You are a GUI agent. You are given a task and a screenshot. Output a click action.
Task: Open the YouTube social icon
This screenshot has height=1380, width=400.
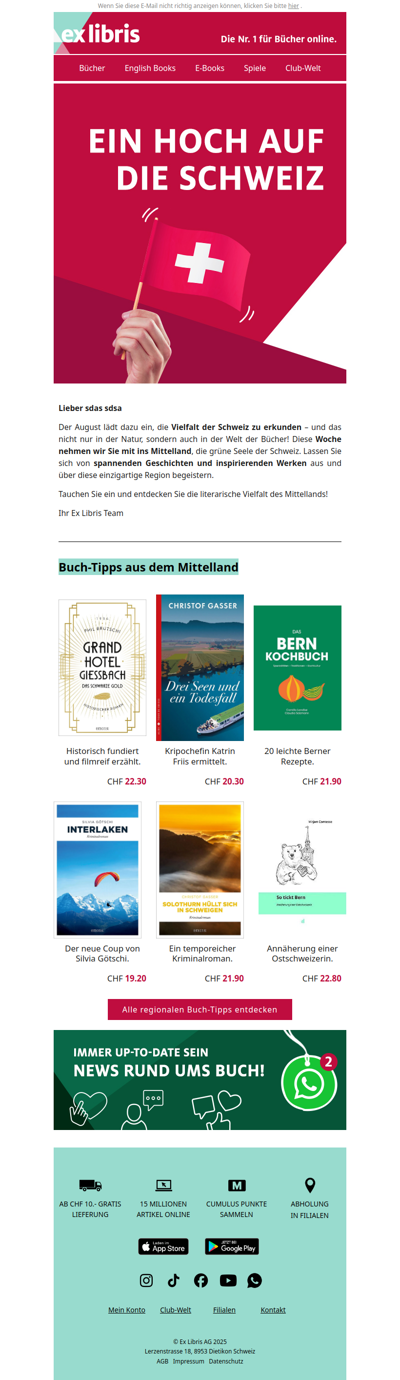(228, 1280)
